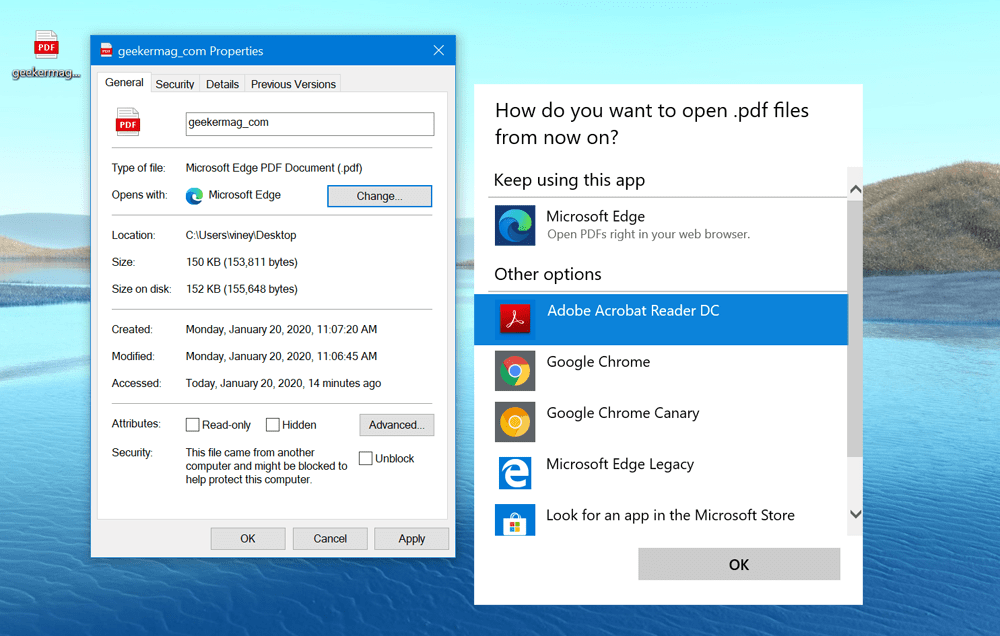Switch to the Previous Versions tab
Screen dimensions: 1000x636
pyautogui.click(x=293, y=84)
